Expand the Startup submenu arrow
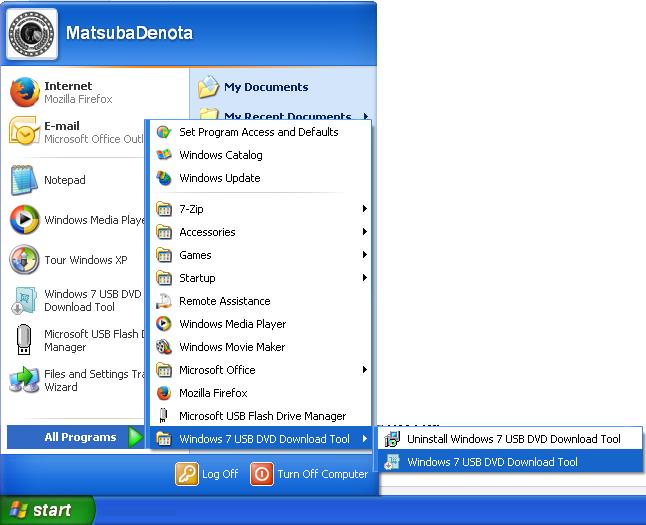 pyautogui.click(x=364, y=278)
